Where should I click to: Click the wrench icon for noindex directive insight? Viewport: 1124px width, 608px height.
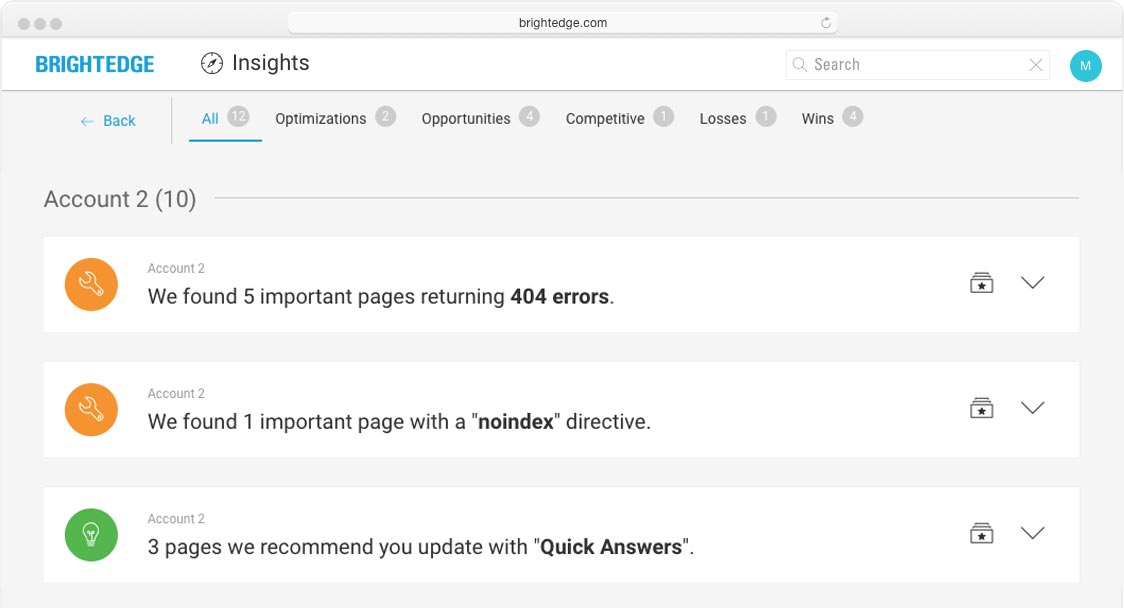click(91, 410)
